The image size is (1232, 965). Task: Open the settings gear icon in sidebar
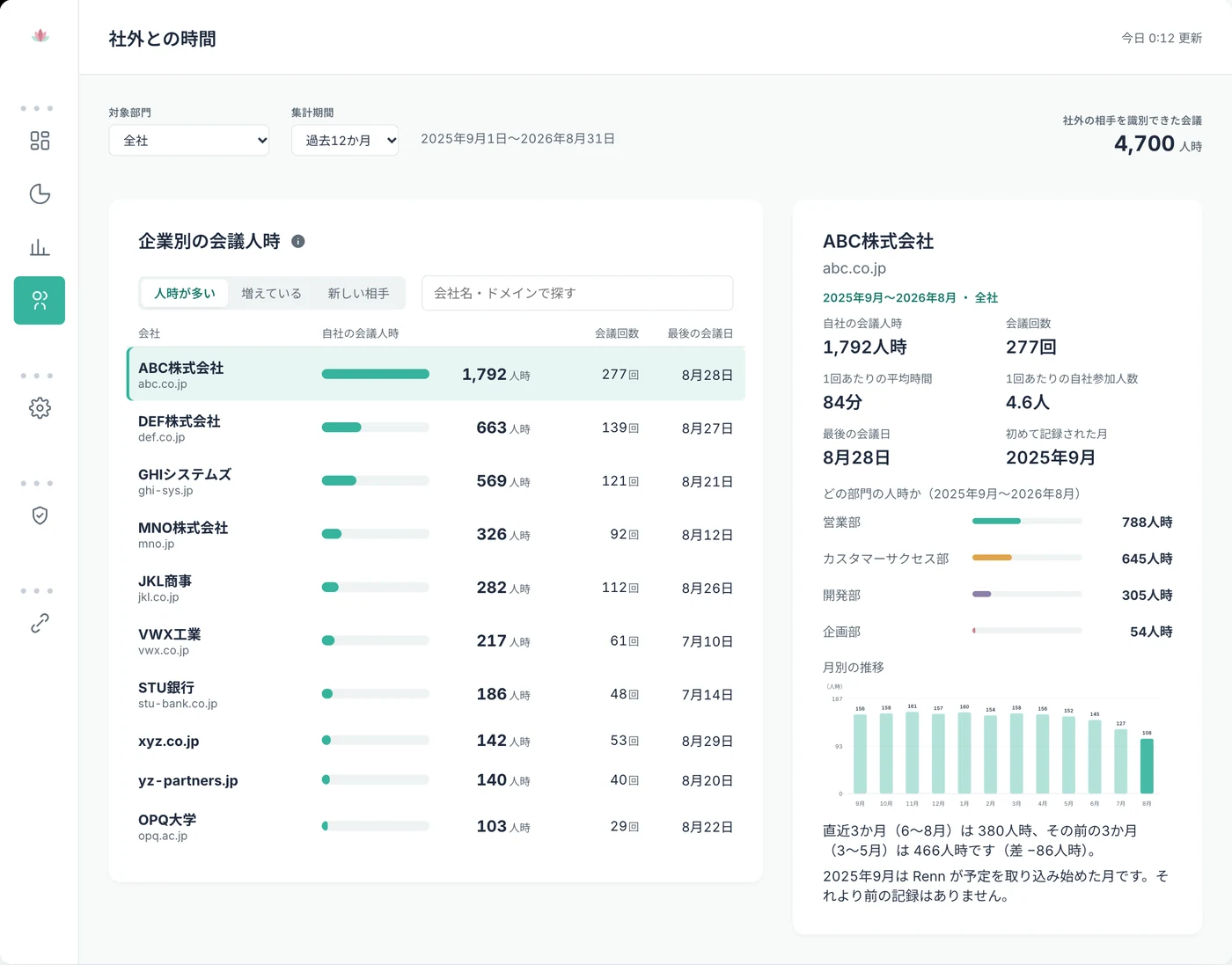tap(40, 408)
